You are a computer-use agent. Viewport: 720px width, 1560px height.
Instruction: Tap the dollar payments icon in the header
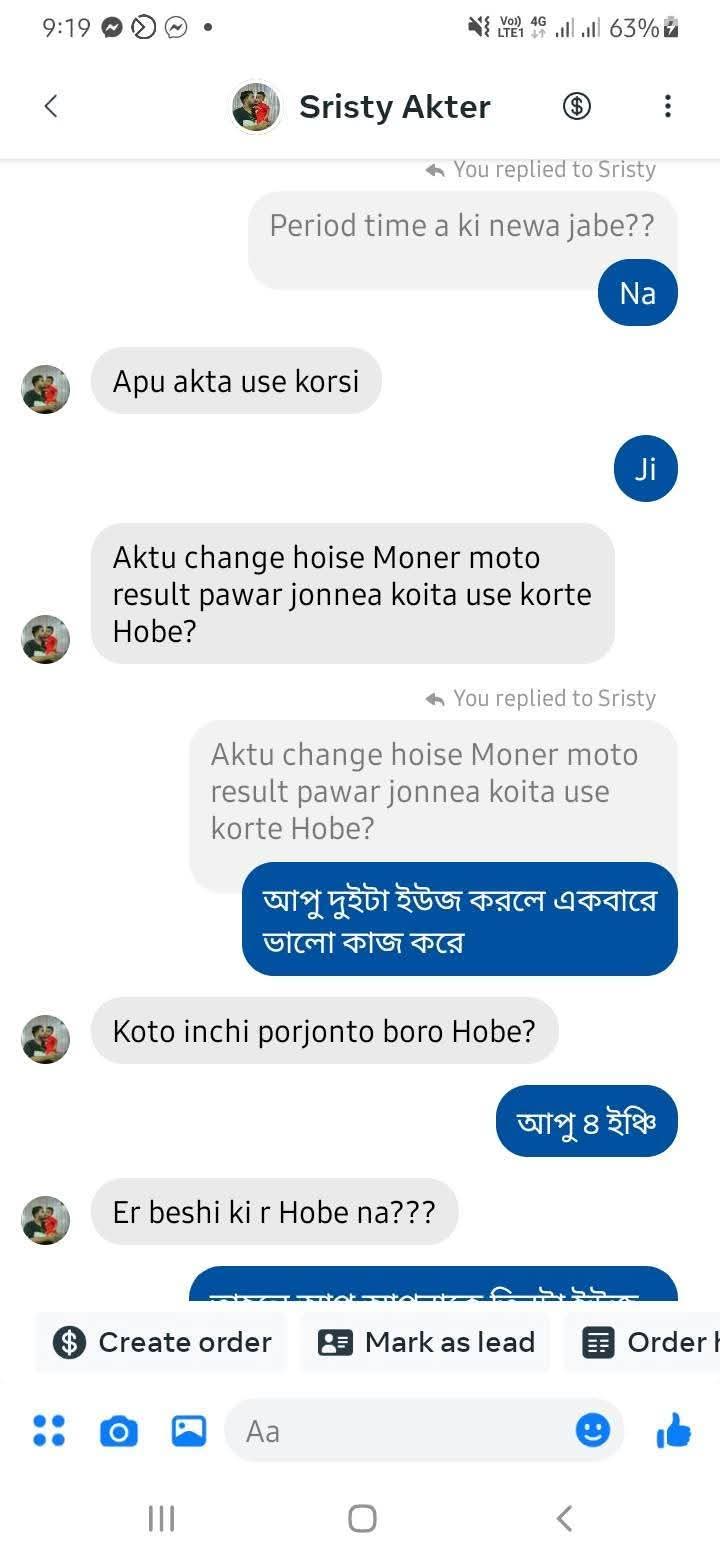tap(576, 106)
